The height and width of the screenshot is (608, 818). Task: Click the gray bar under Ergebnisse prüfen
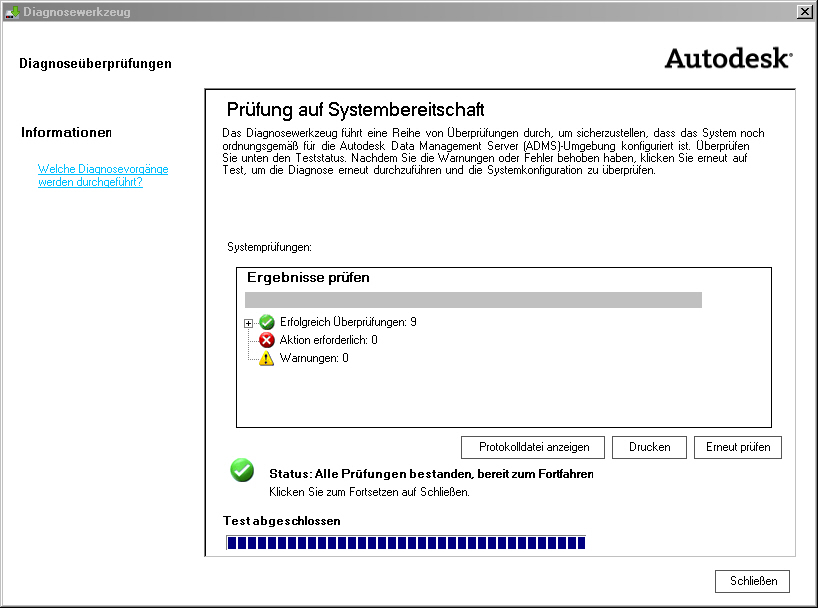coord(473,300)
